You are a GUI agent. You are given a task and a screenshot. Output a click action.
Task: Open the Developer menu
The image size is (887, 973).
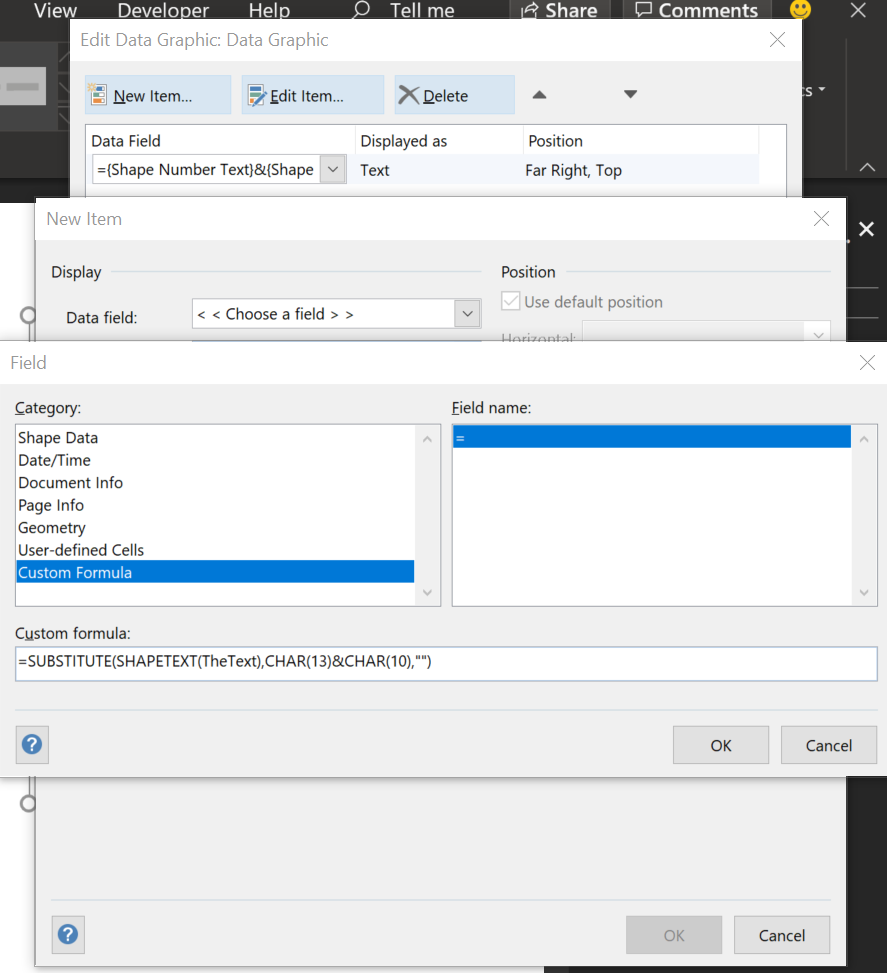pyautogui.click(x=162, y=10)
